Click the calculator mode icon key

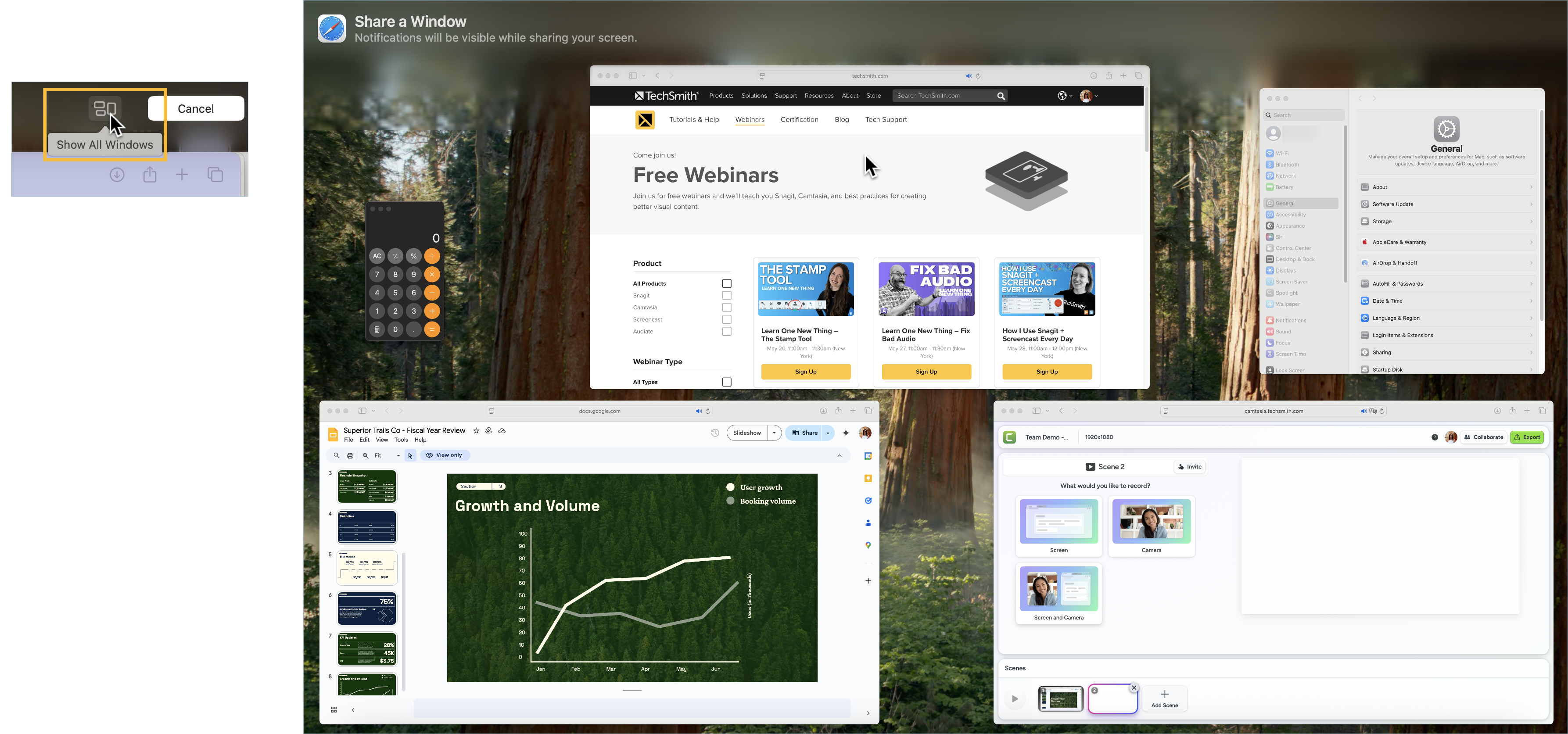pyautogui.click(x=377, y=329)
